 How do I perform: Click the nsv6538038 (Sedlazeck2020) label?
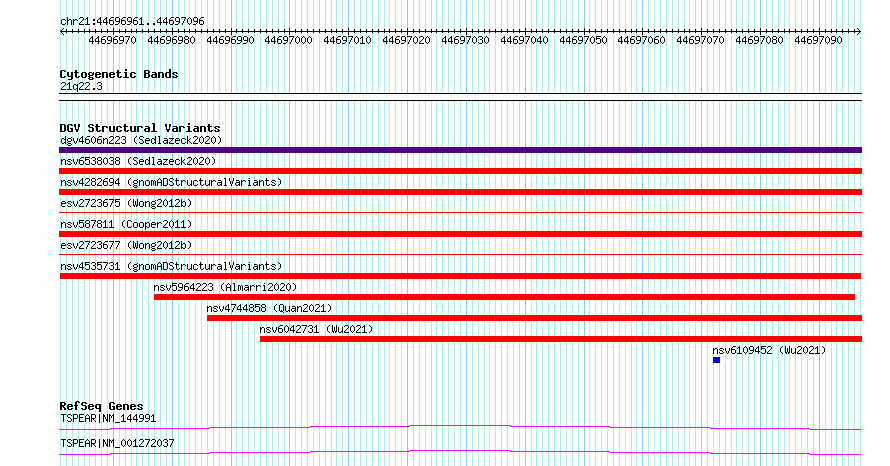point(138,161)
